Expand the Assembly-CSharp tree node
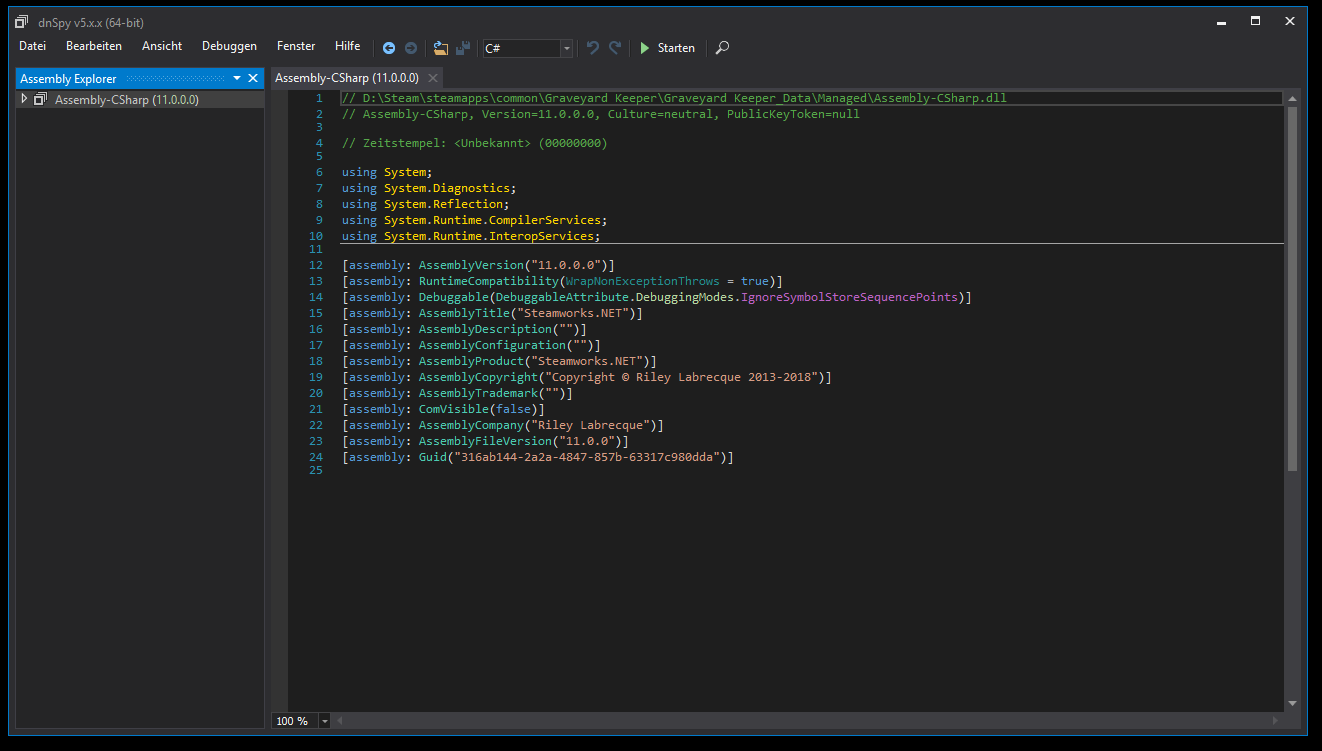1322x751 pixels. pos(24,99)
